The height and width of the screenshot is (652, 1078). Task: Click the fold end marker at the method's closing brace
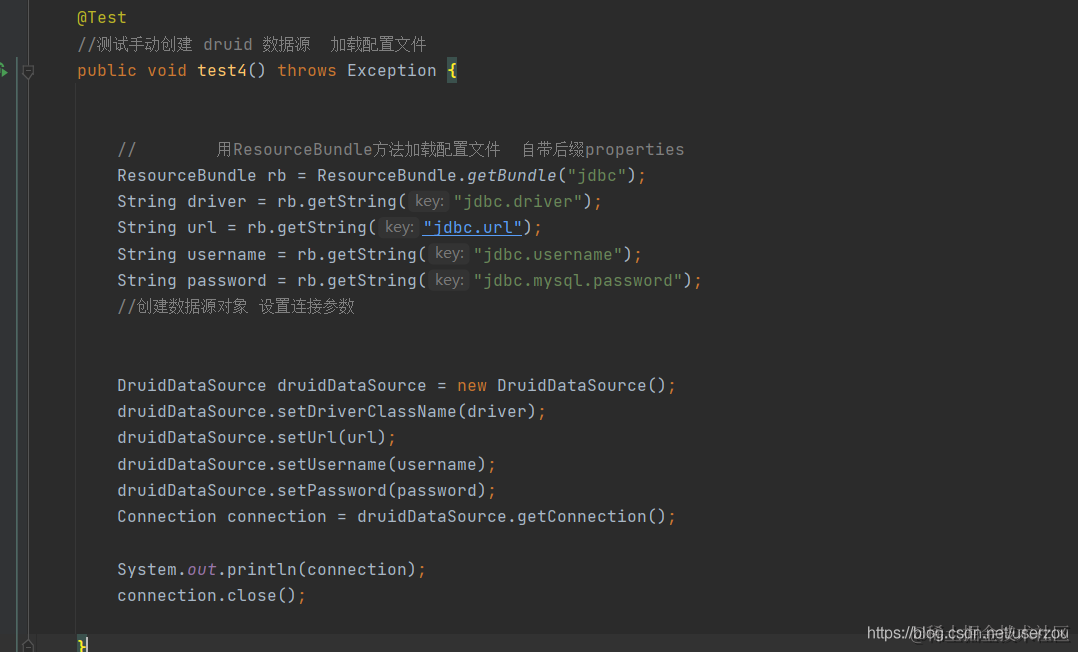click(x=28, y=646)
